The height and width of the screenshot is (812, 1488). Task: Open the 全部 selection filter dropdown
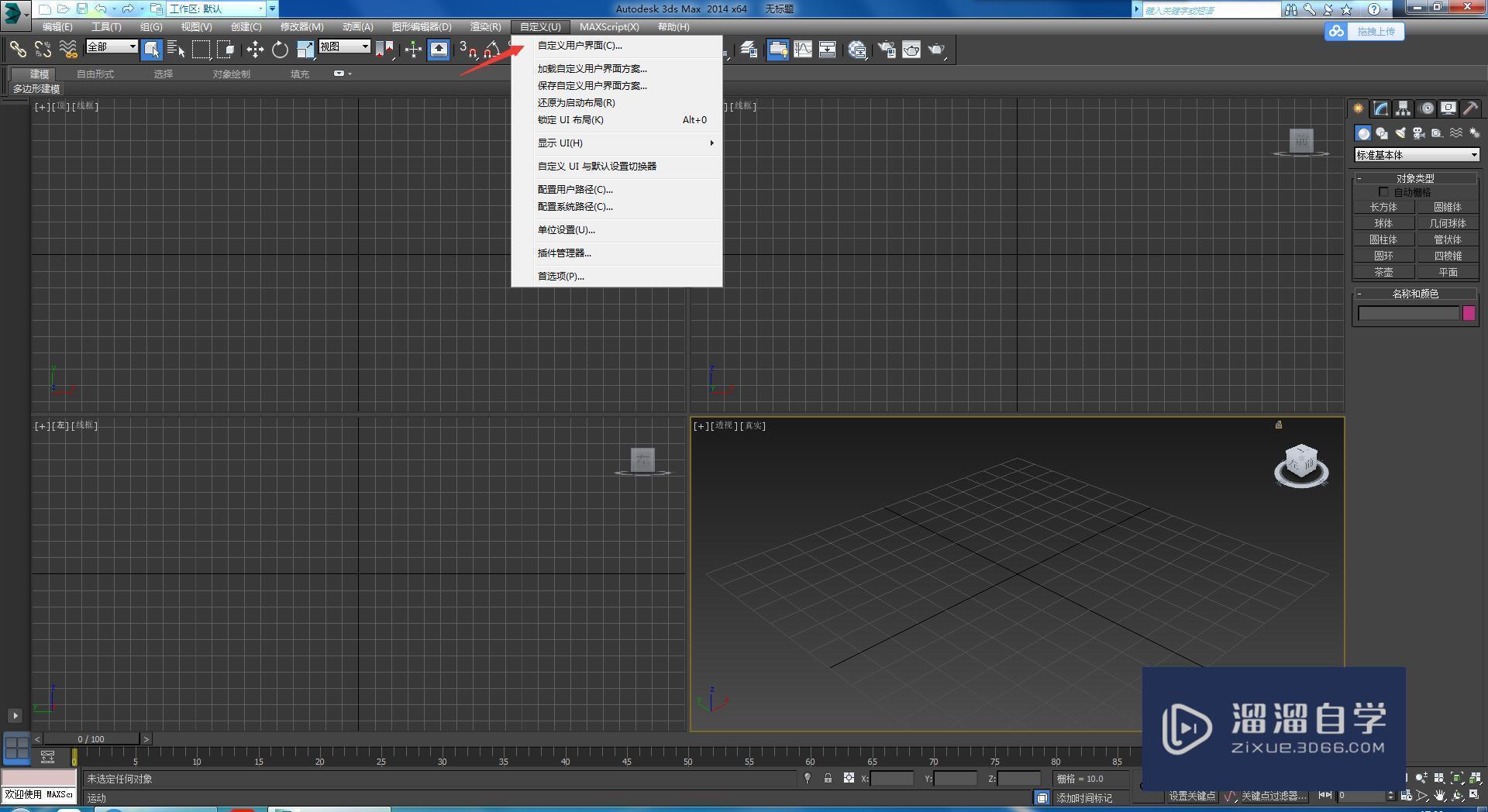pos(112,47)
